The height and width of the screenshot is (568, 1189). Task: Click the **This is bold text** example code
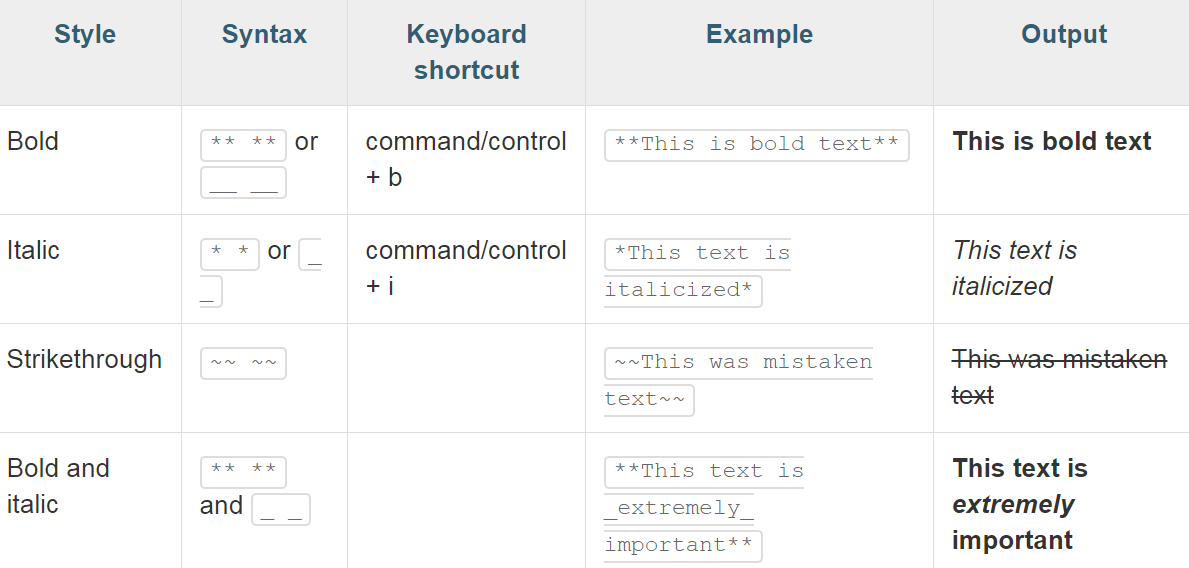point(757,145)
